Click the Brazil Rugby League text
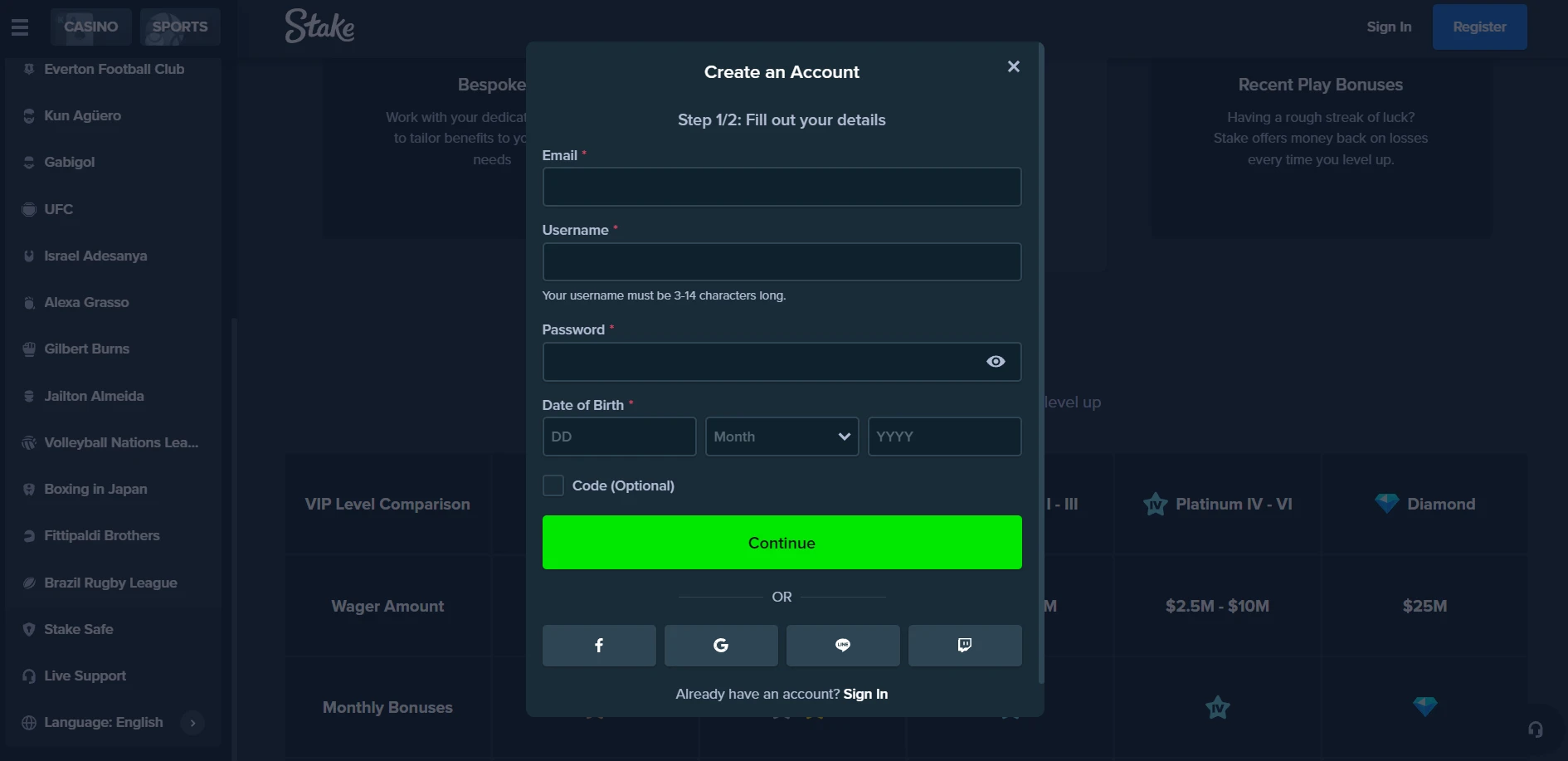 point(110,583)
